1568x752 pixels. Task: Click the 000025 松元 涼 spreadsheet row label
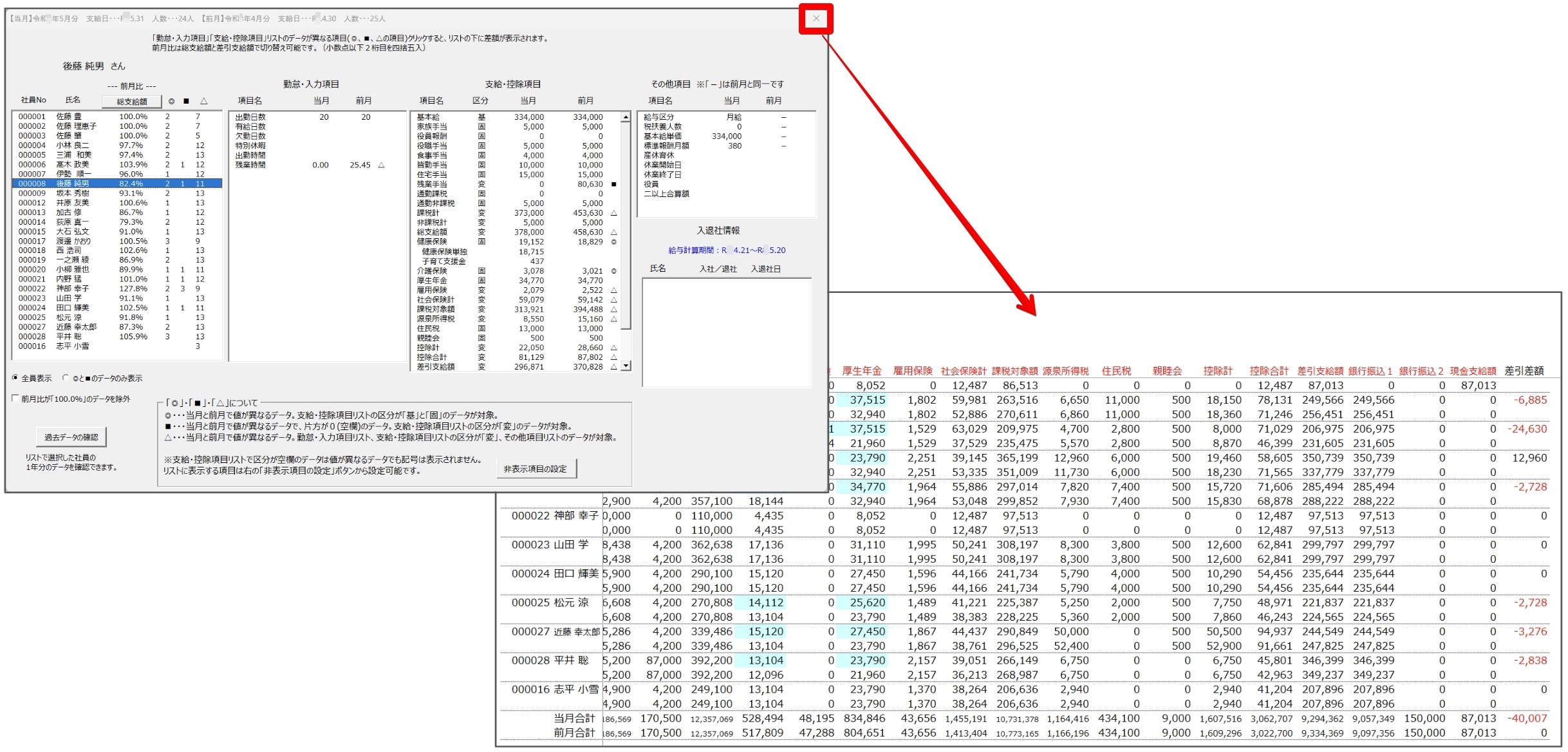550,603
